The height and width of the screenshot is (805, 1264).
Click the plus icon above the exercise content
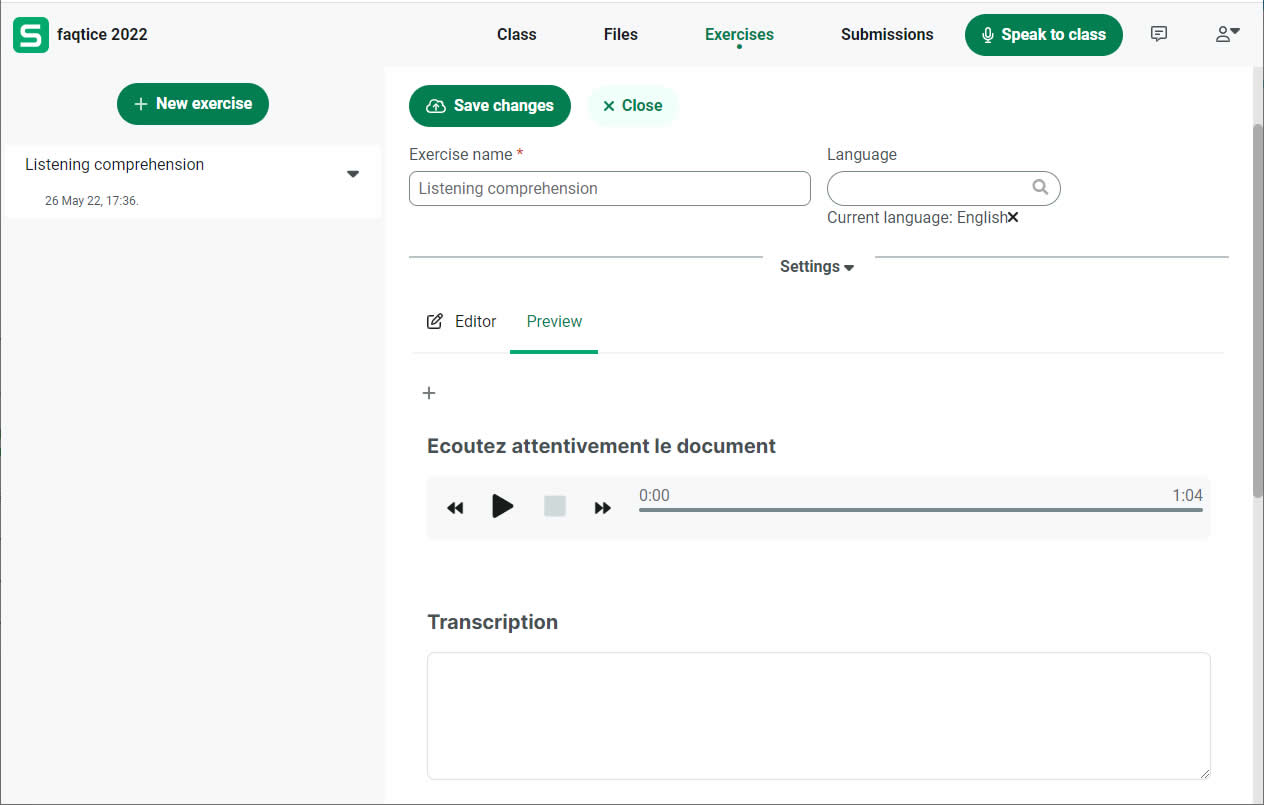coord(429,393)
